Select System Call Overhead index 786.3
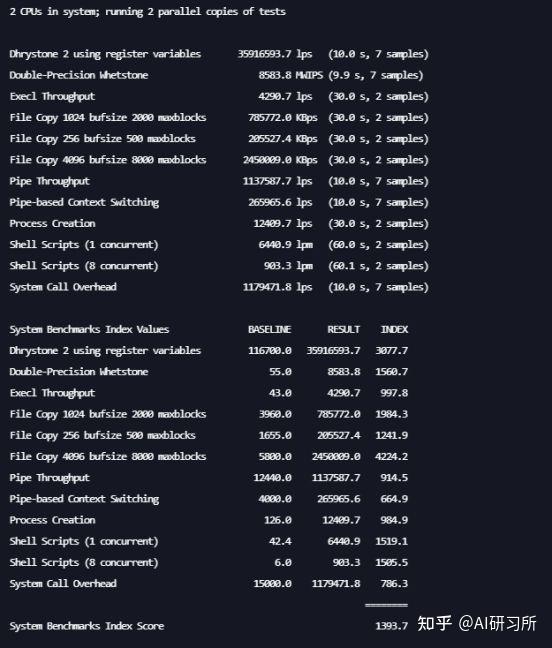Screen dimensions: 552x648 tap(394, 584)
